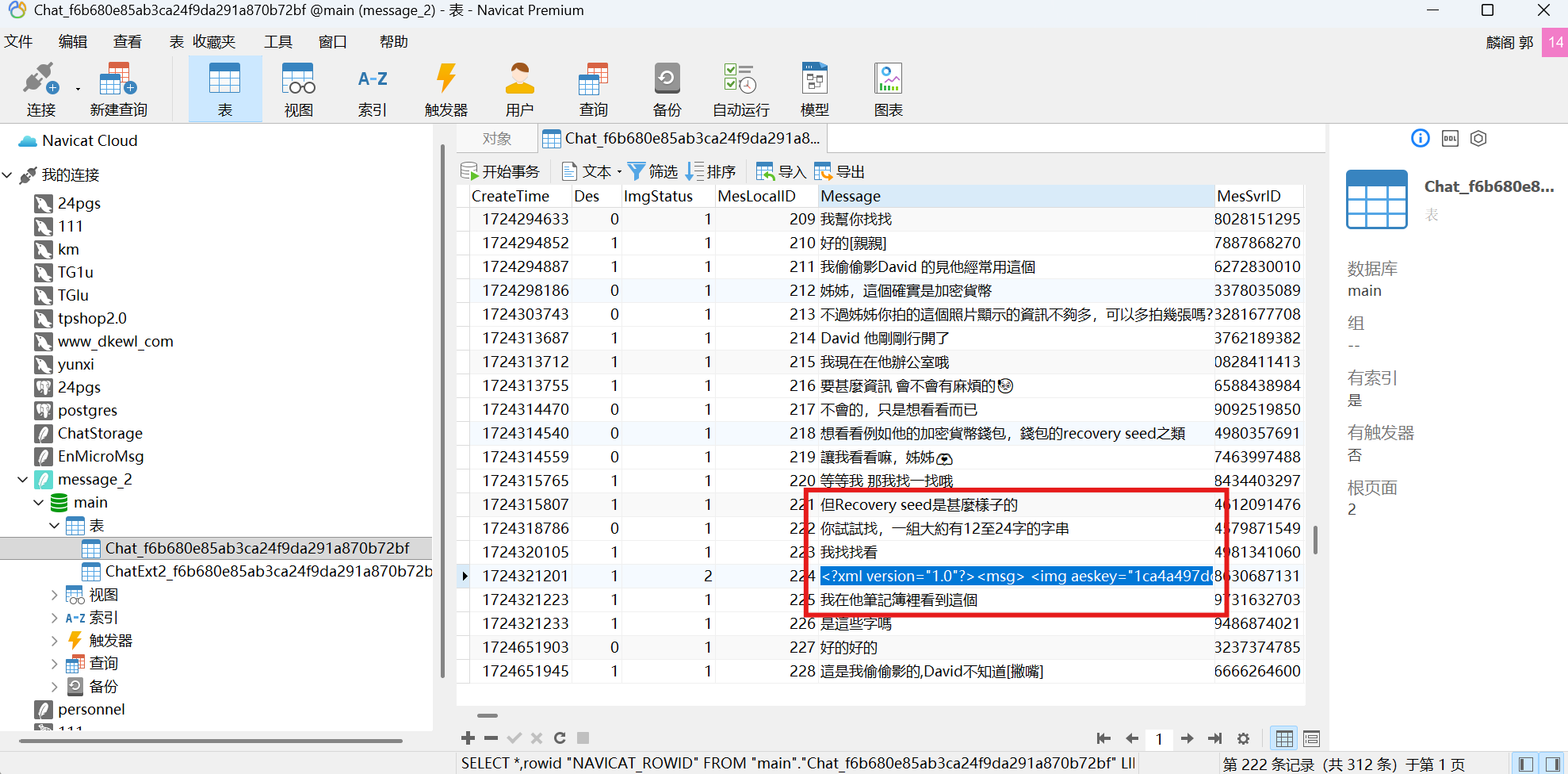Image resolution: width=1568 pixels, height=774 pixels.
Task: Go to the next page of records
Action: 1187,738
